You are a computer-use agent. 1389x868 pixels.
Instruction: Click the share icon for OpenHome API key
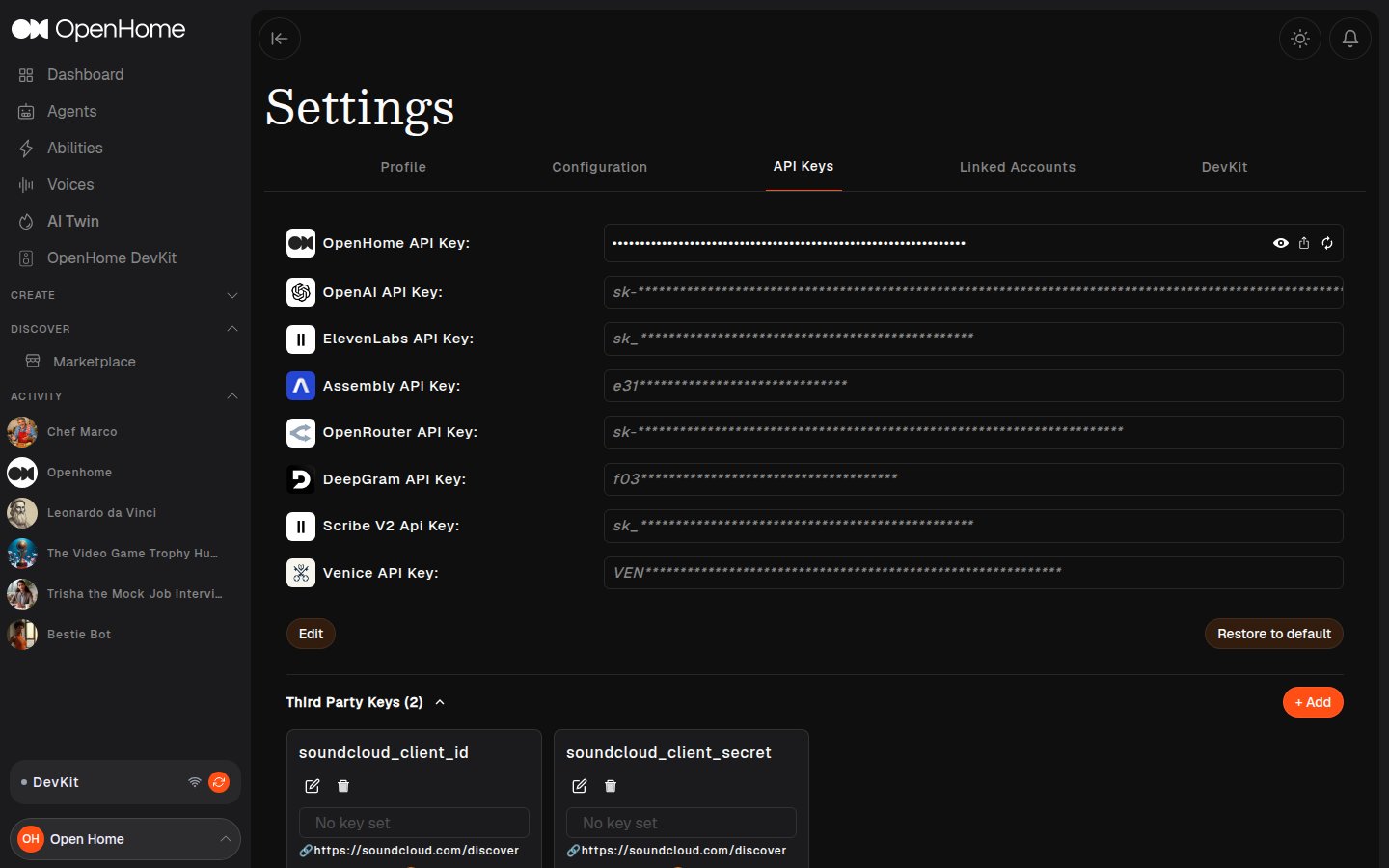click(1304, 243)
